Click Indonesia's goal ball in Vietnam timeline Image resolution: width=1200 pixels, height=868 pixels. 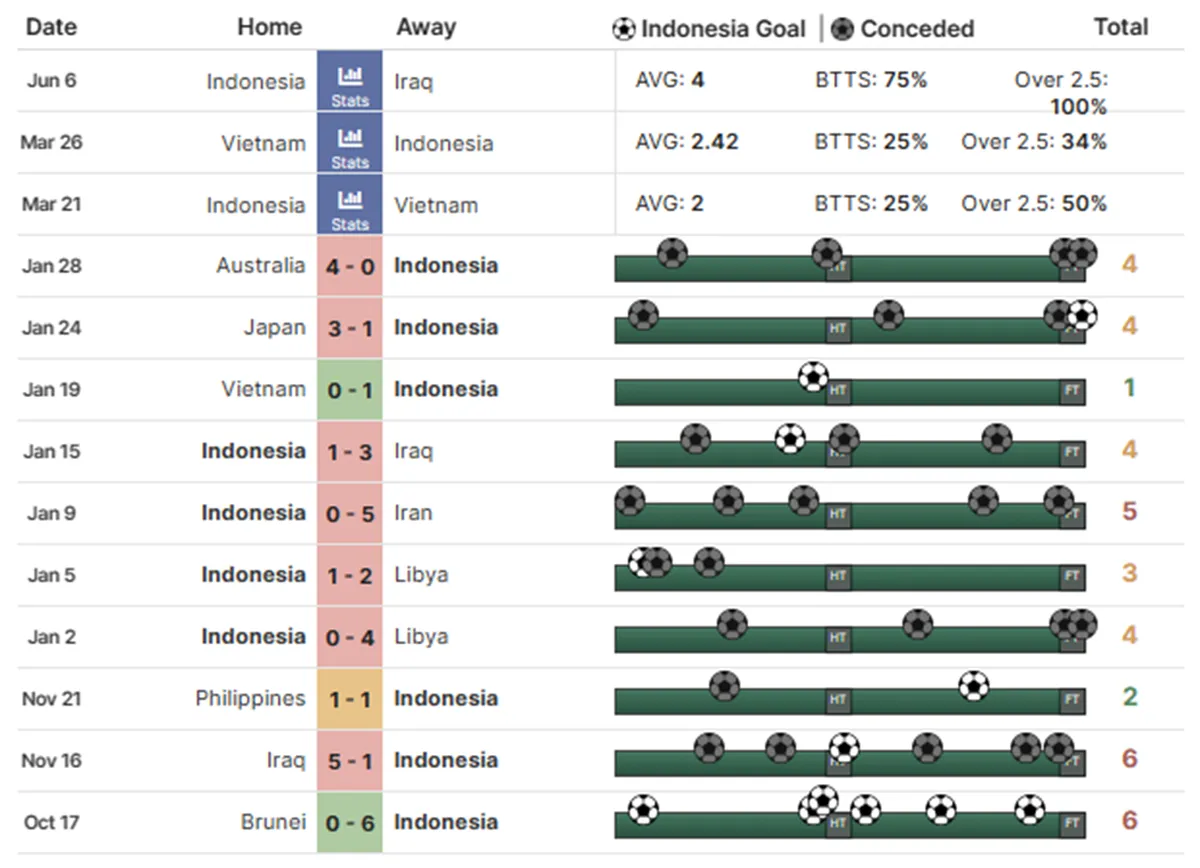coord(814,377)
